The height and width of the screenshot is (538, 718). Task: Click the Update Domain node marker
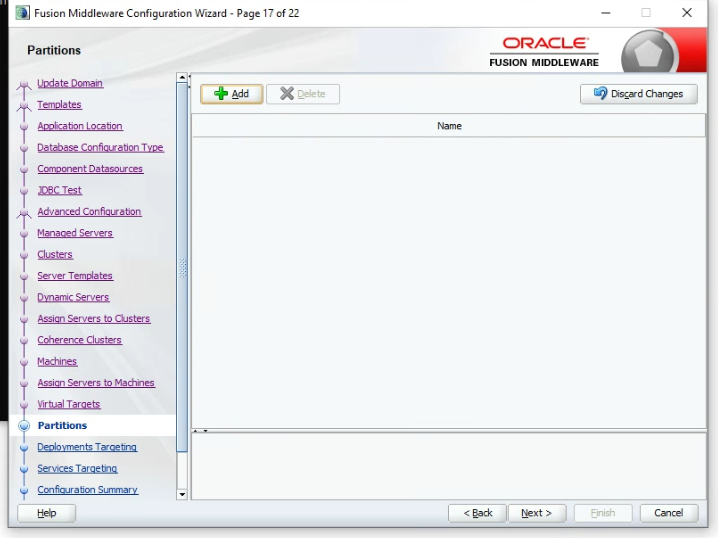[x=24, y=84]
